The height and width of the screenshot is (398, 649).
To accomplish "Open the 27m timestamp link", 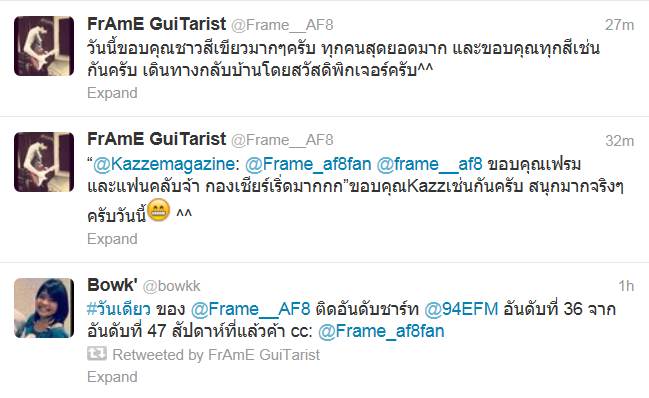I will point(619,25).
